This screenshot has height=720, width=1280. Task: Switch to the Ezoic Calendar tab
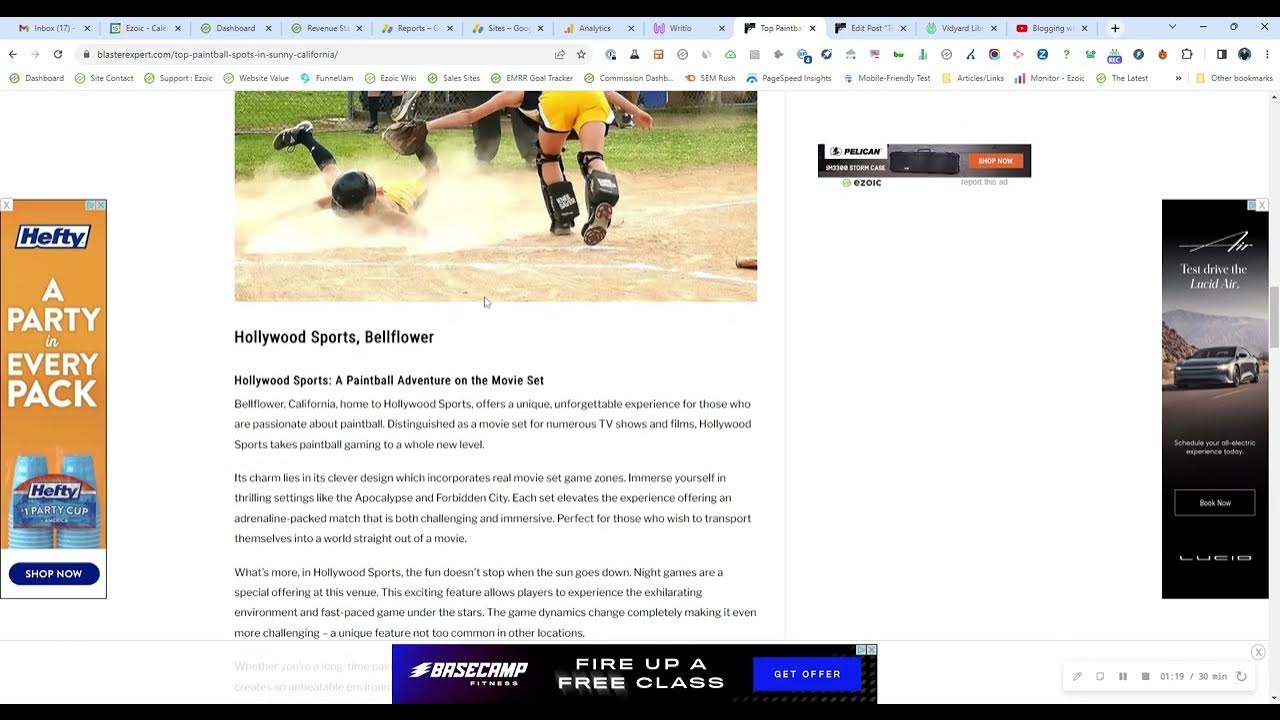coord(144,28)
